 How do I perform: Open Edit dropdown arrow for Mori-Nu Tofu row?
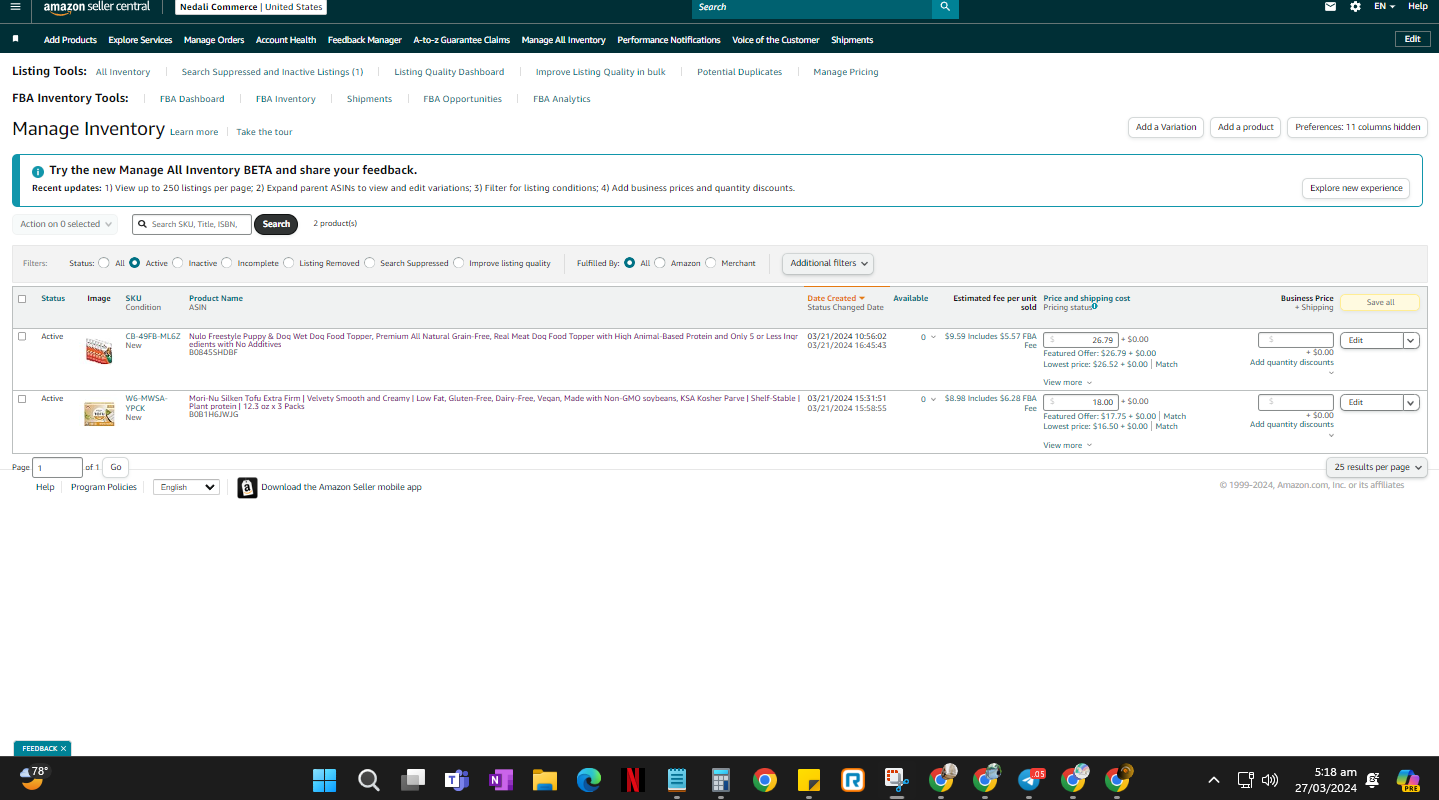1411,402
